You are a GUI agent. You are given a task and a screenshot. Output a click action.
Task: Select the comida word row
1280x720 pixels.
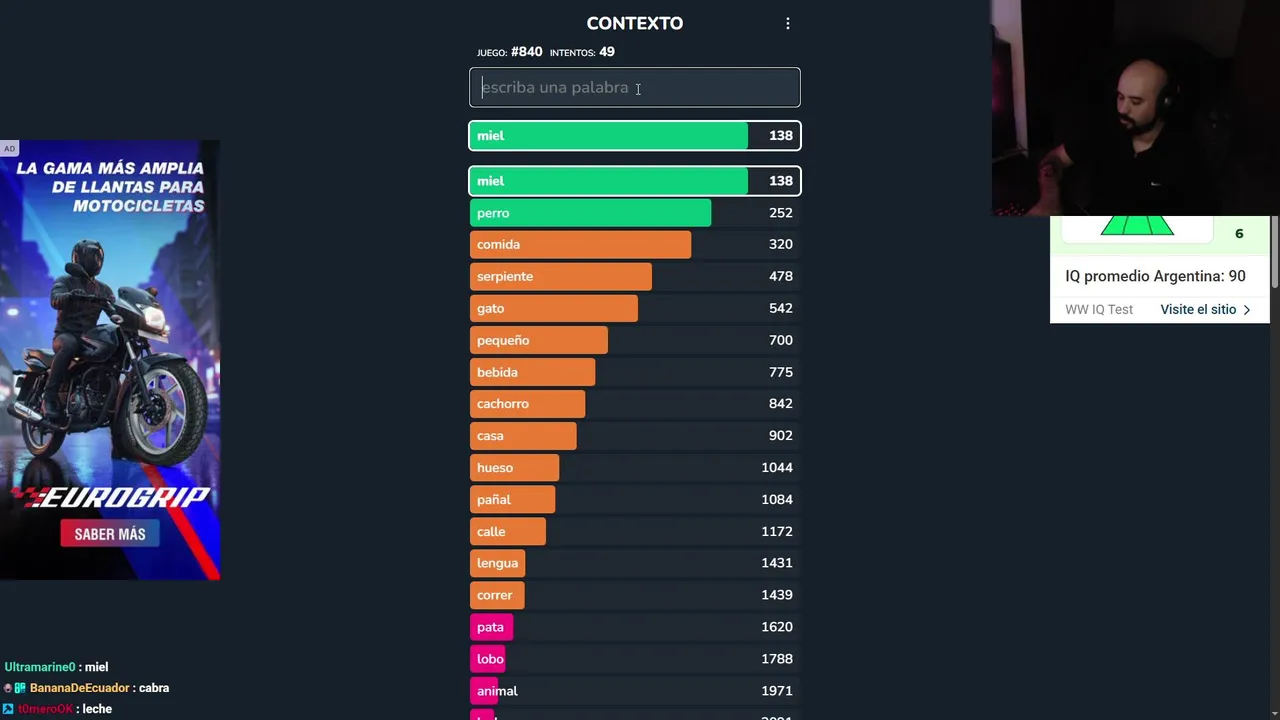tap(634, 245)
